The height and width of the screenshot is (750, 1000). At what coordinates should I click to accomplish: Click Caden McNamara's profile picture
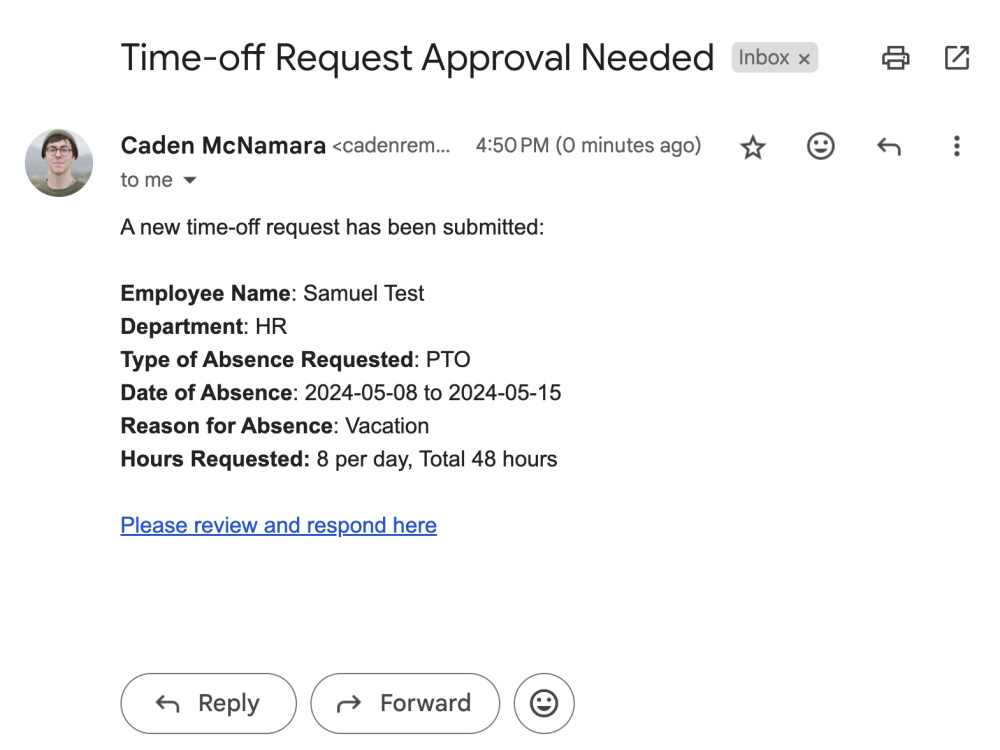tap(58, 162)
